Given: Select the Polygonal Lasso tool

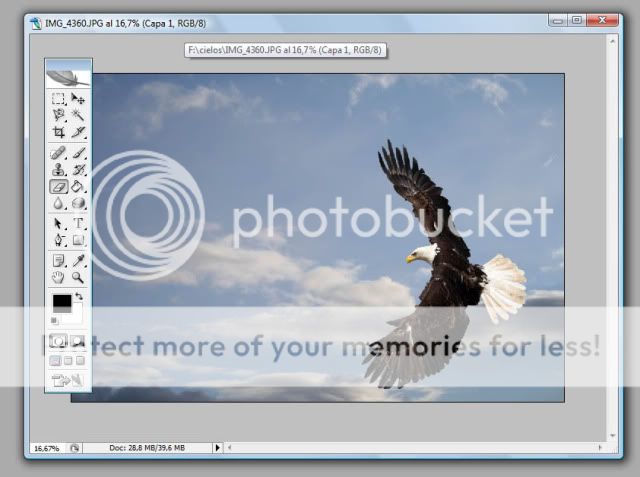Looking at the screenshot, I should 58,115.
